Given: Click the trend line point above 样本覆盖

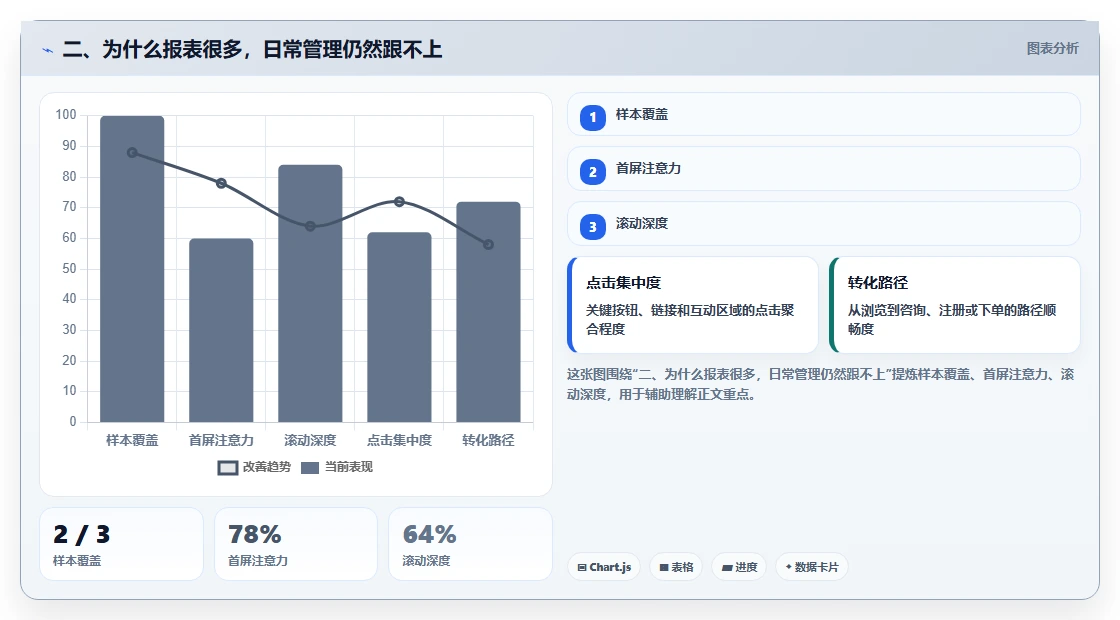Looking at the screenshot, I should 132,153.
